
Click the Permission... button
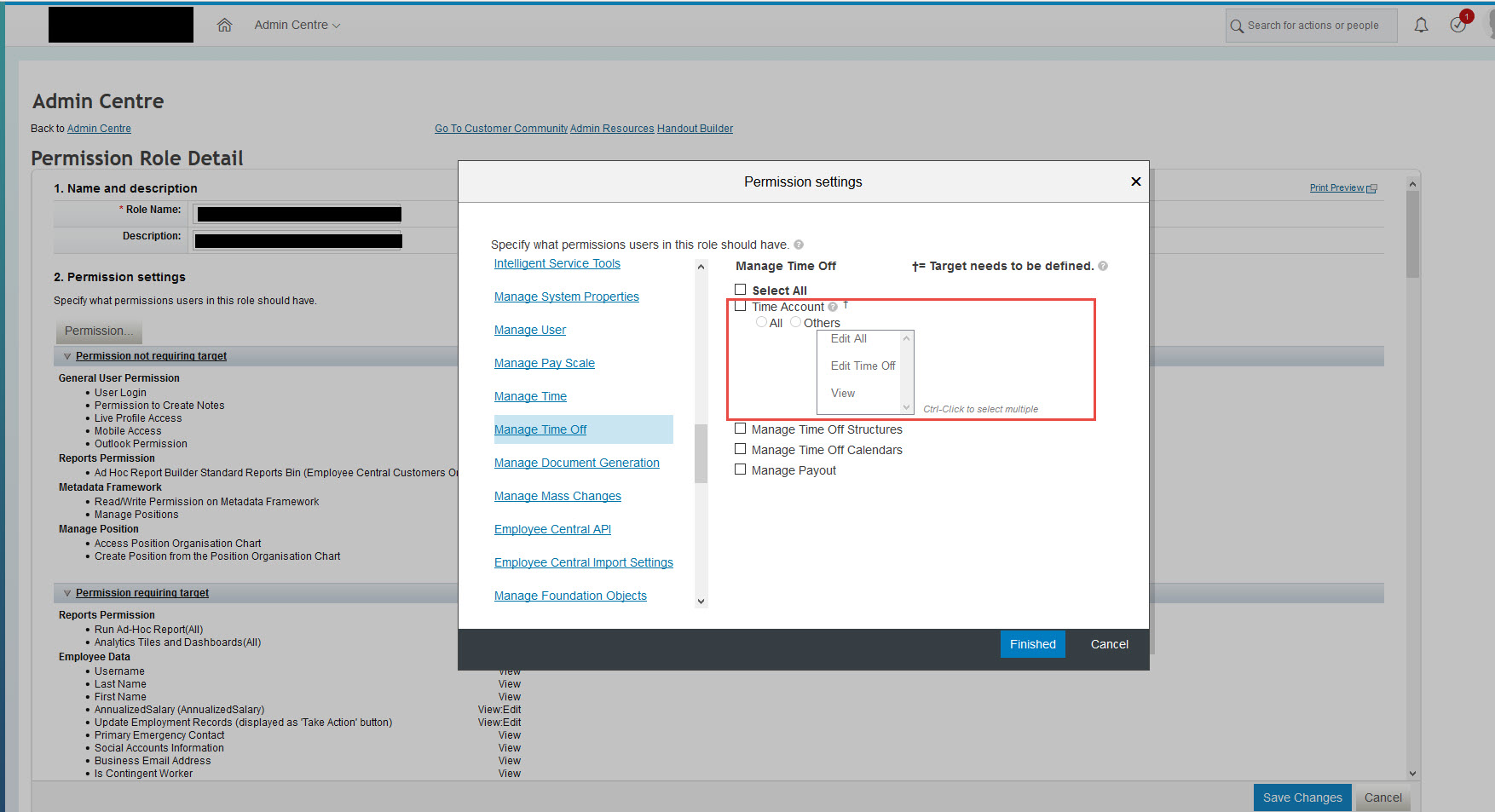(98, 331)
